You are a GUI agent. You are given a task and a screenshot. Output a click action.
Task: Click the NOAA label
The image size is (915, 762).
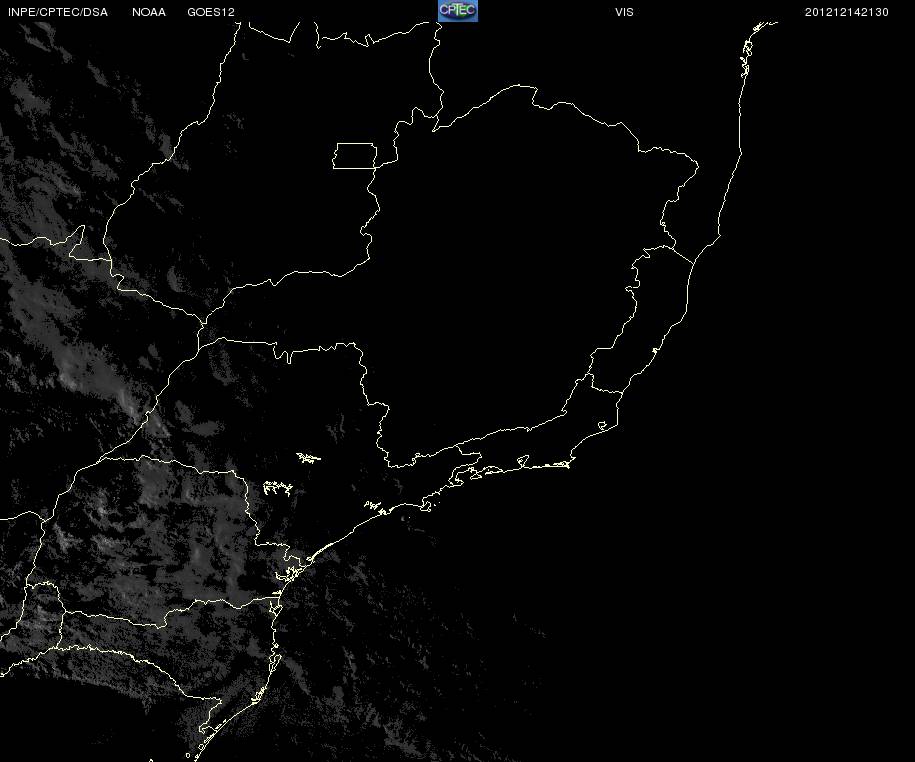149,12
